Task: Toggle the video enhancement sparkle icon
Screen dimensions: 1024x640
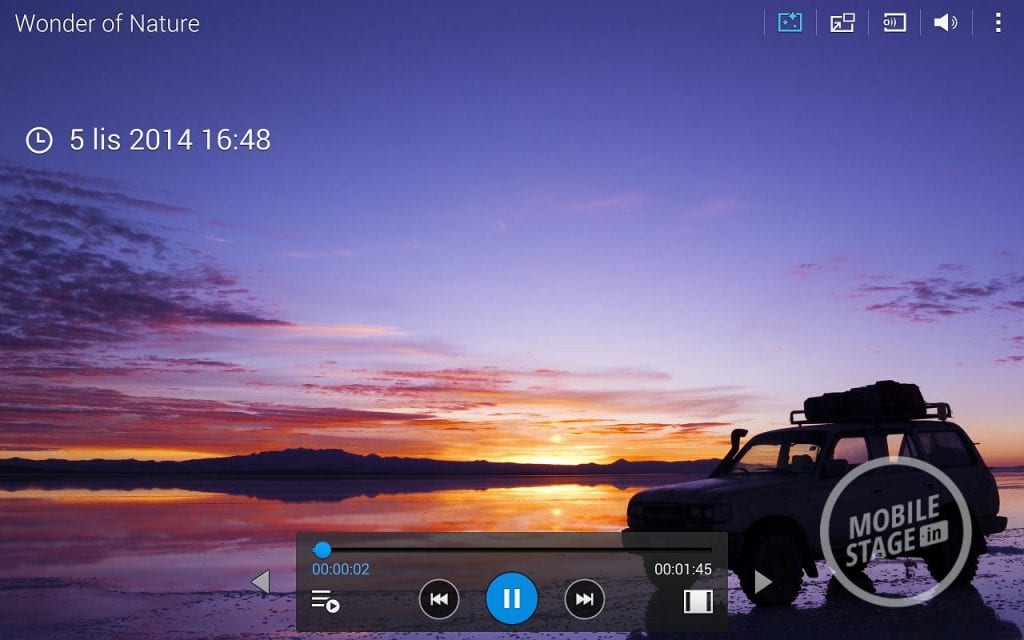Action: click(x=790, y=22)
